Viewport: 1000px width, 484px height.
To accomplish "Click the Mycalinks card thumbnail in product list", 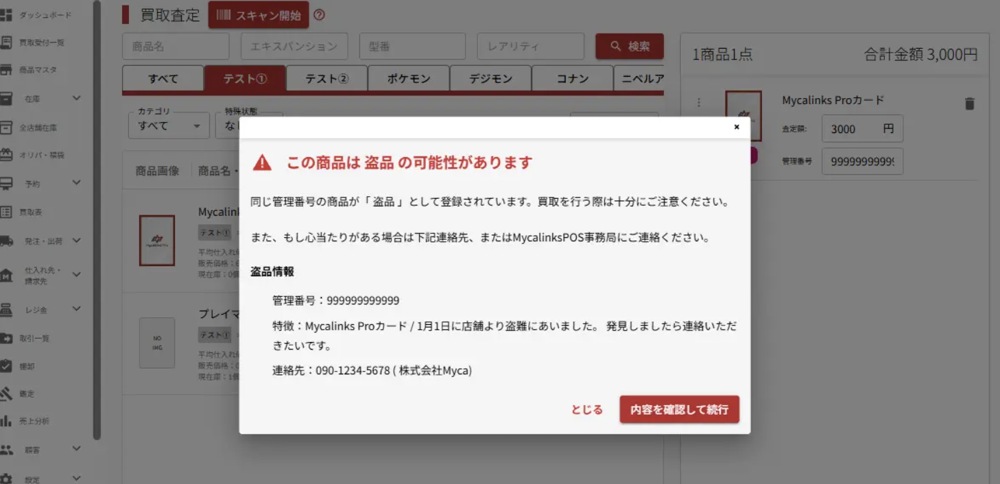I will (x=157, y=240).
